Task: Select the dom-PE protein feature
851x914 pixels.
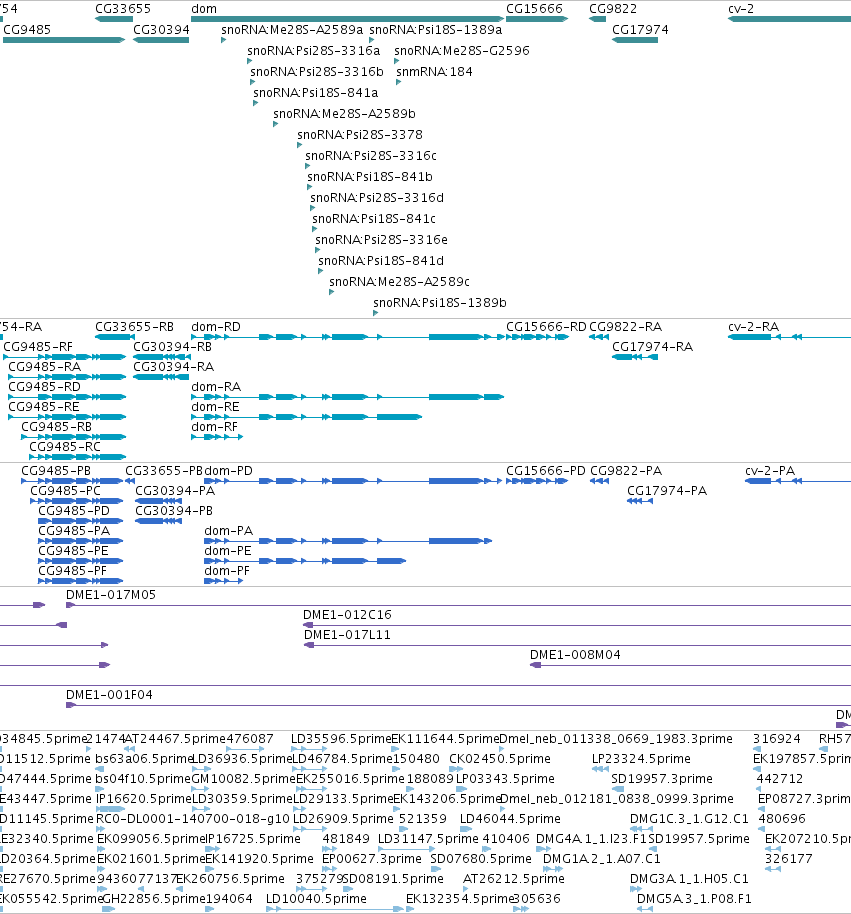Action: (x=305, y=561)
